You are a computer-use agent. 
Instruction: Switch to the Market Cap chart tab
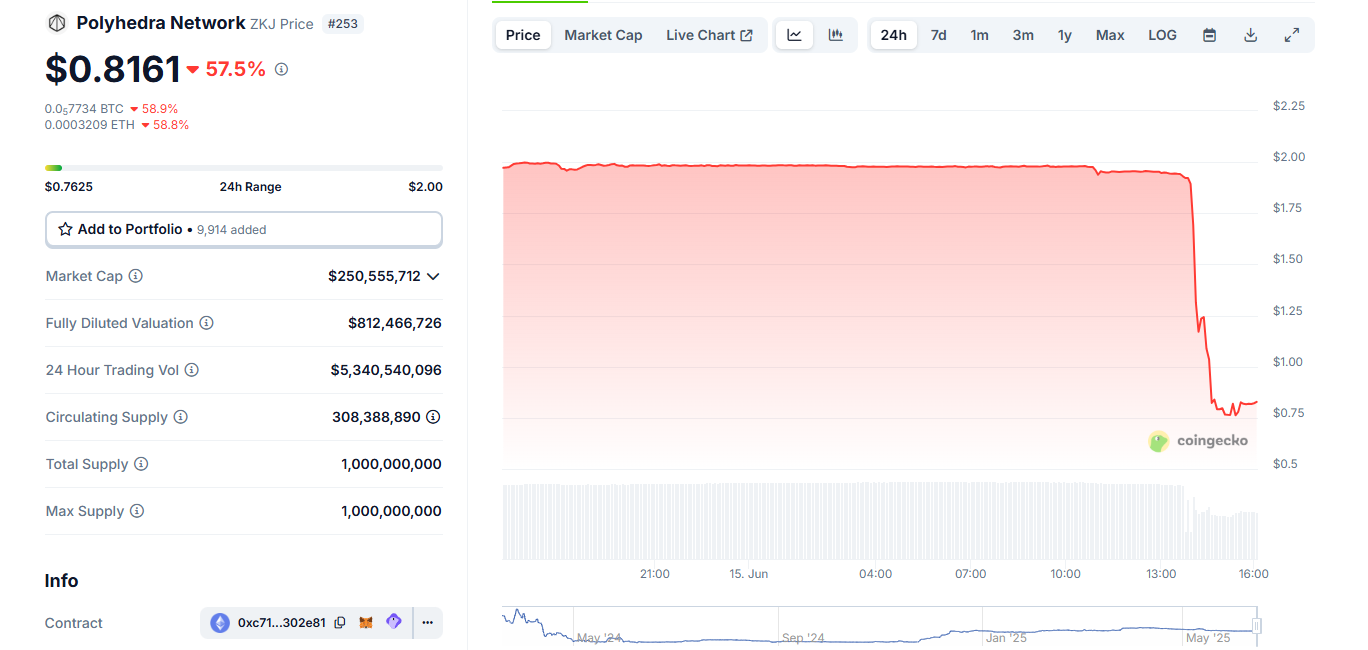[x=603, y=35]
